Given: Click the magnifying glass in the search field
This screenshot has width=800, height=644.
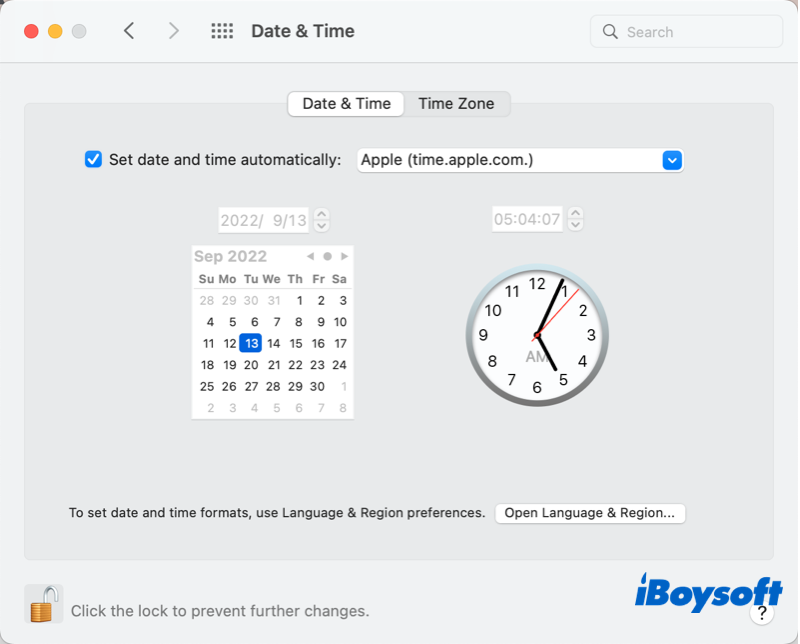Looking at the screenshot, I should tap(610, 31).
